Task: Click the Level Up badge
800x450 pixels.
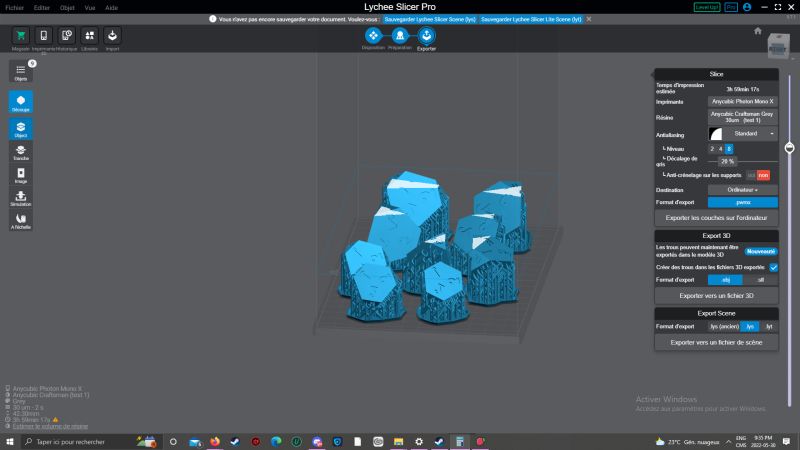Action: 707,7
